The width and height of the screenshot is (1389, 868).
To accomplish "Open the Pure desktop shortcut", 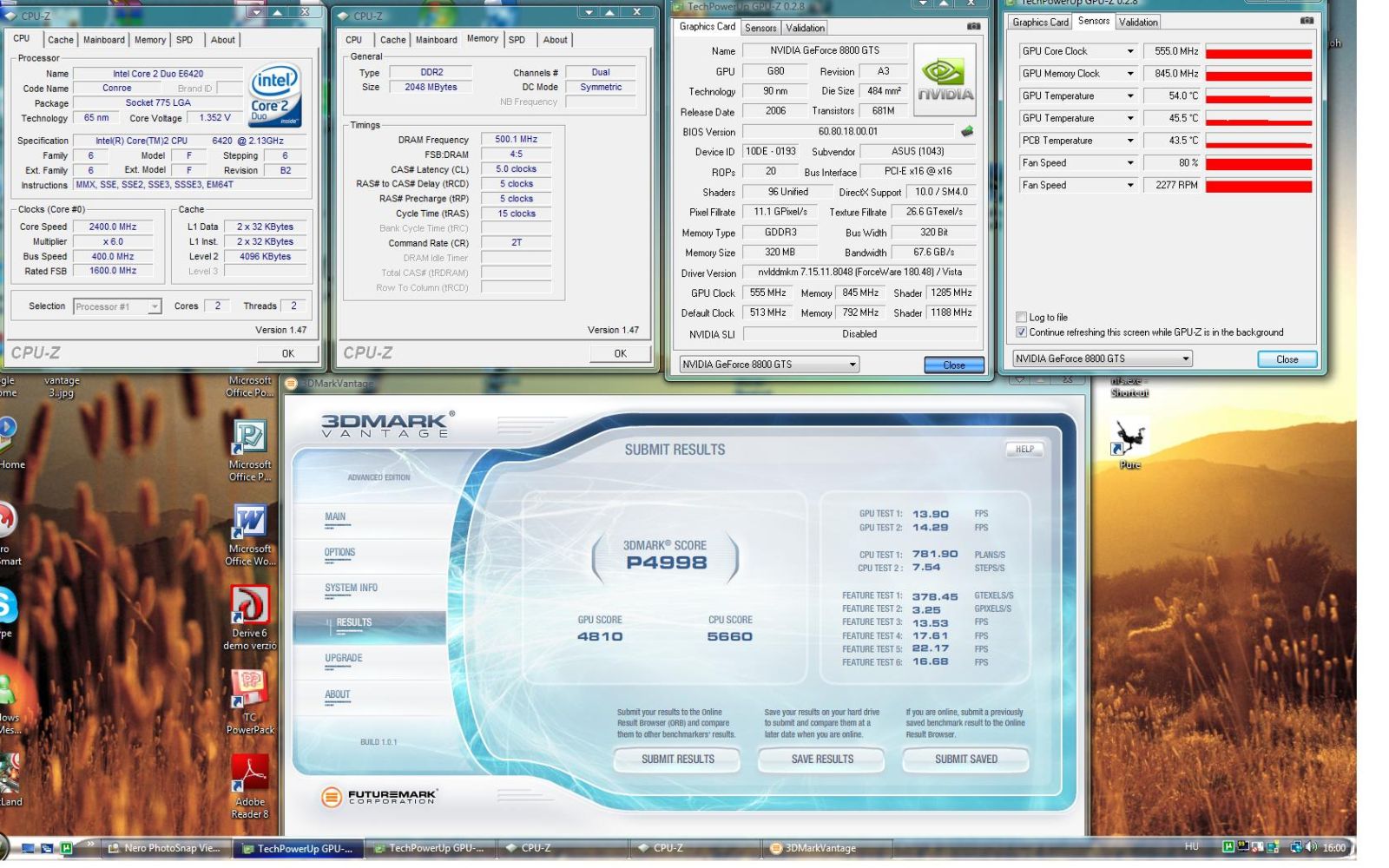I will [1129, 444].
